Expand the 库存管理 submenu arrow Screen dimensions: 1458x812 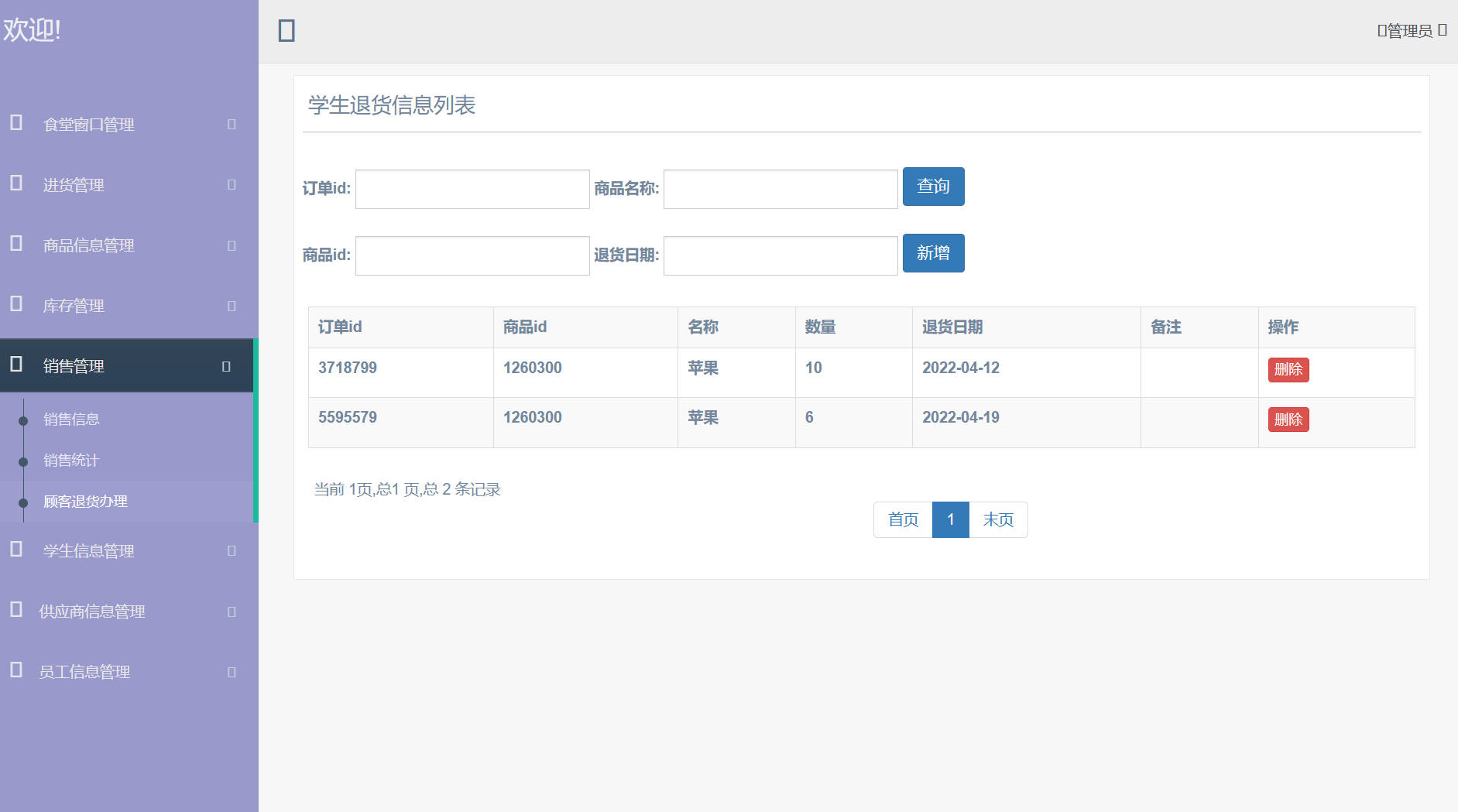pos(230,306)
